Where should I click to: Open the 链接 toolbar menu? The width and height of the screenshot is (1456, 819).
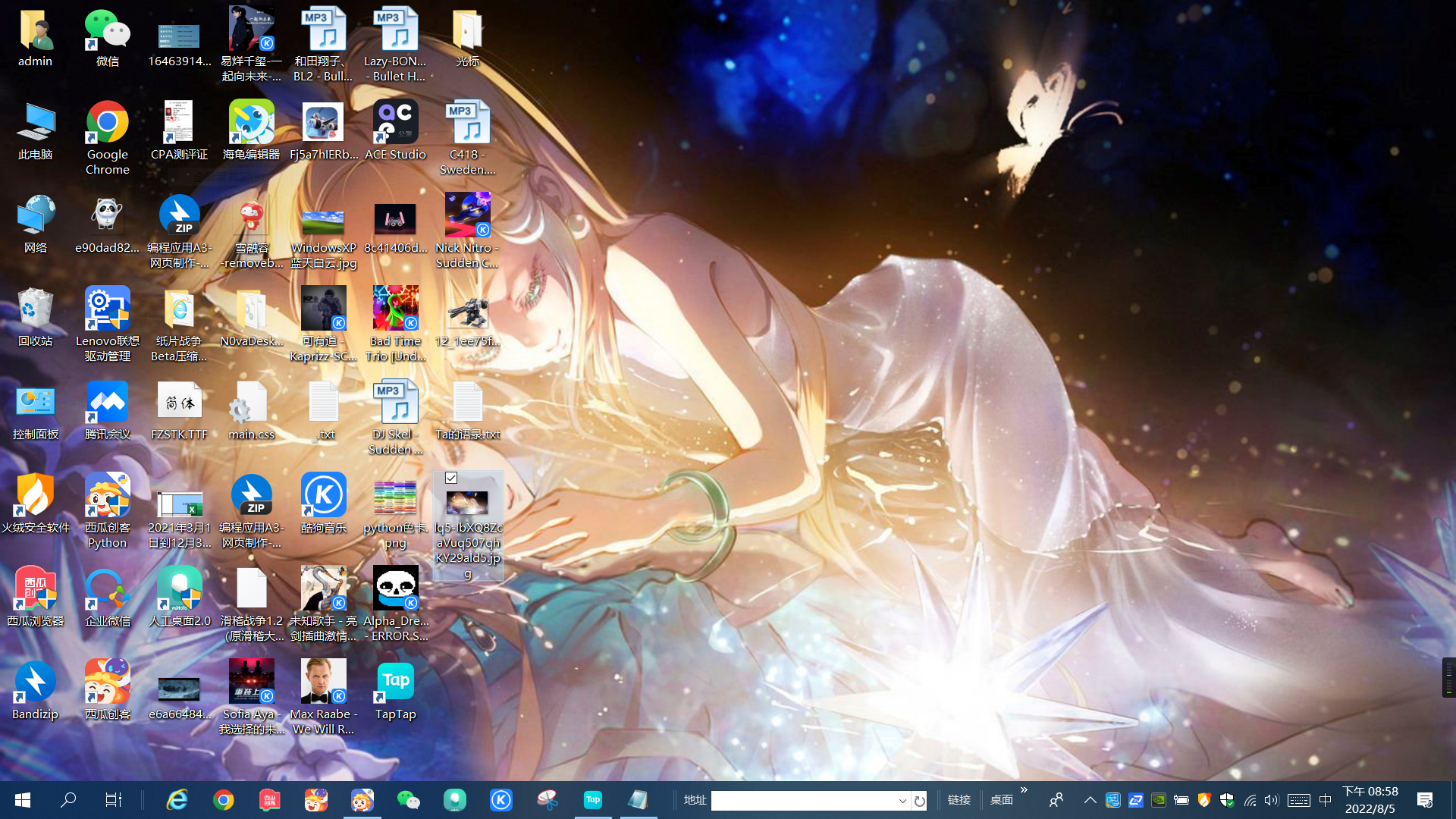click(959, 800)
